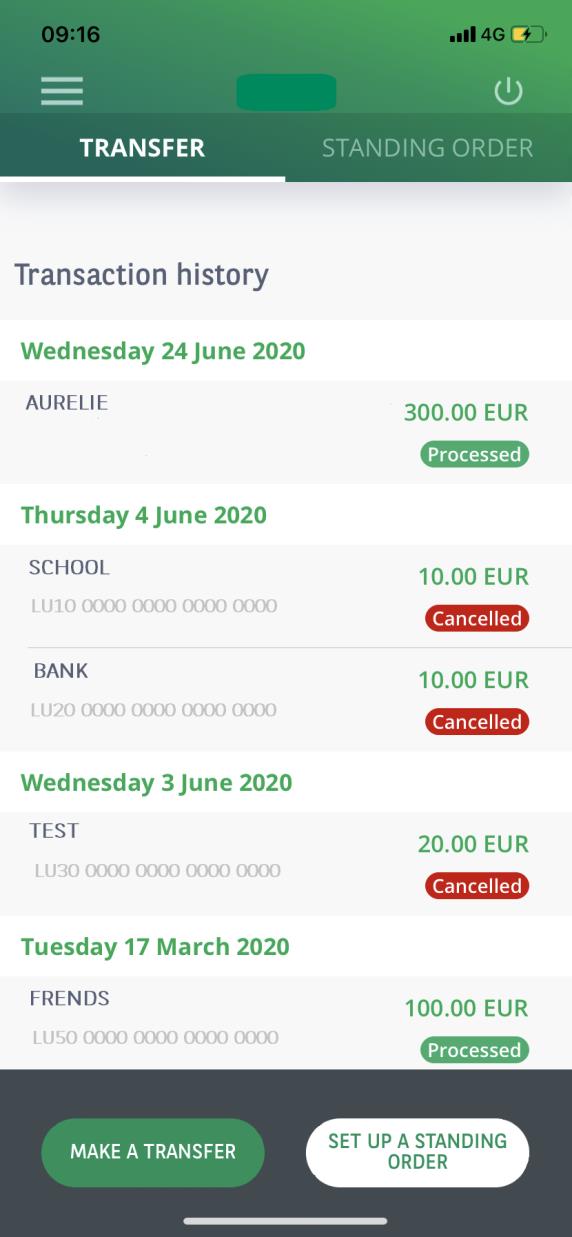This screenshot has height=1237, width=572.
Task: Open the BANK transaction entry
Action: click(286, 700)
